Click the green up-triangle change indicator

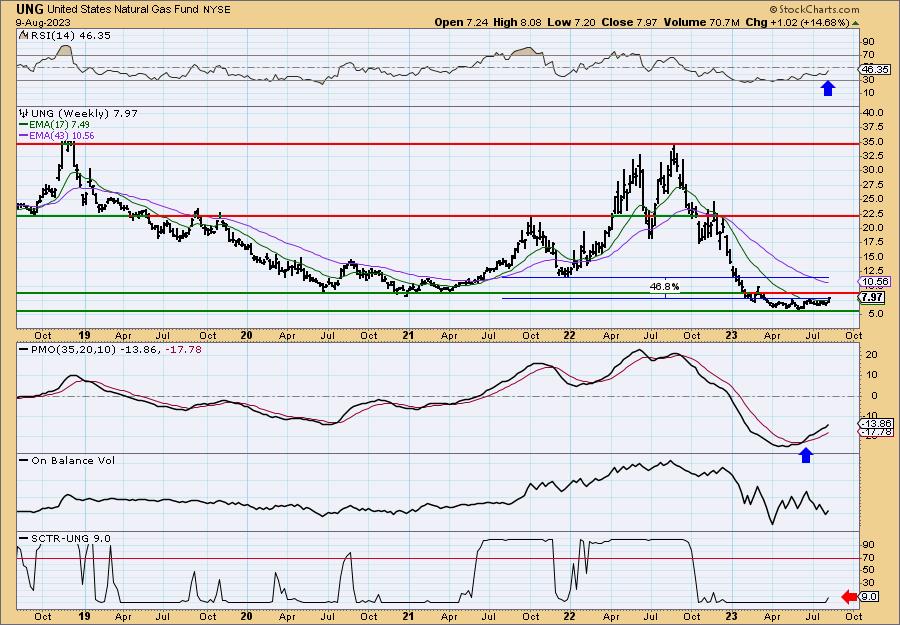pos(855,23)
